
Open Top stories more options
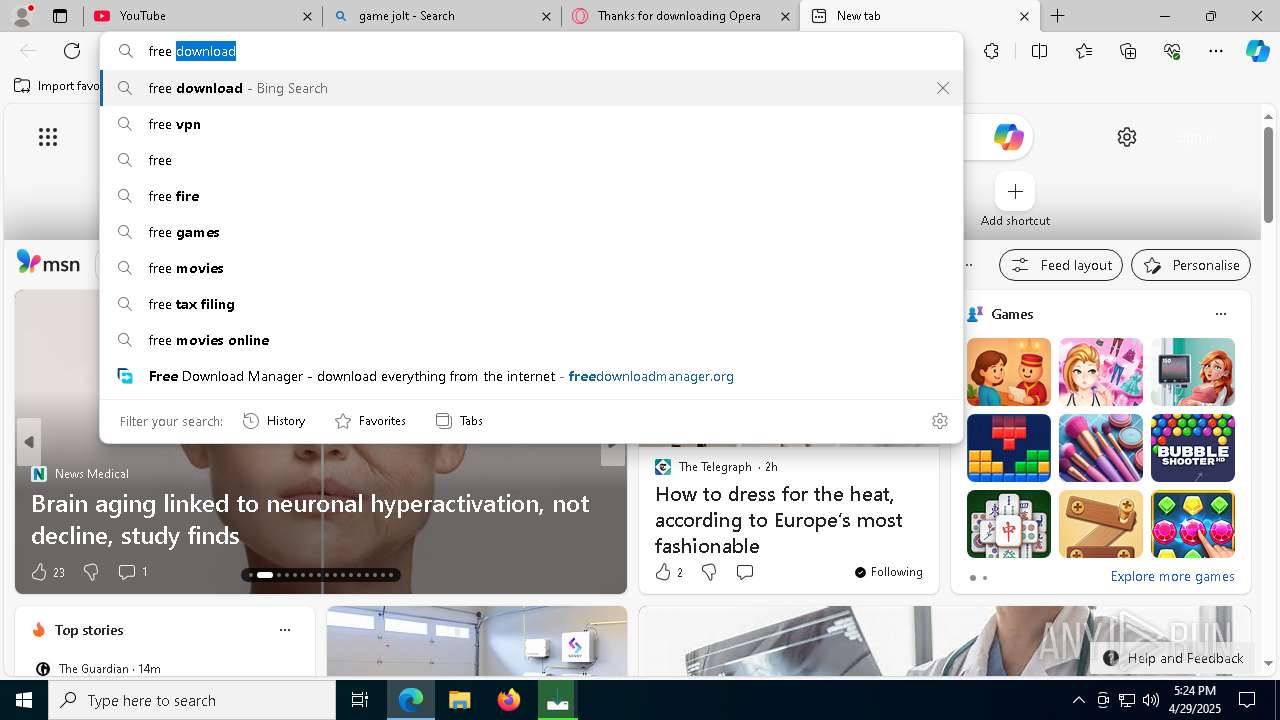(x=285, y=630)
